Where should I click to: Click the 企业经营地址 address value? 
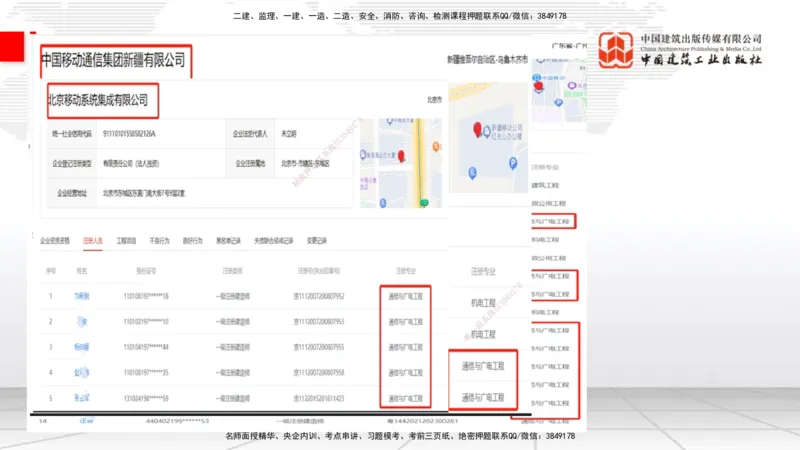coord(143,193)
